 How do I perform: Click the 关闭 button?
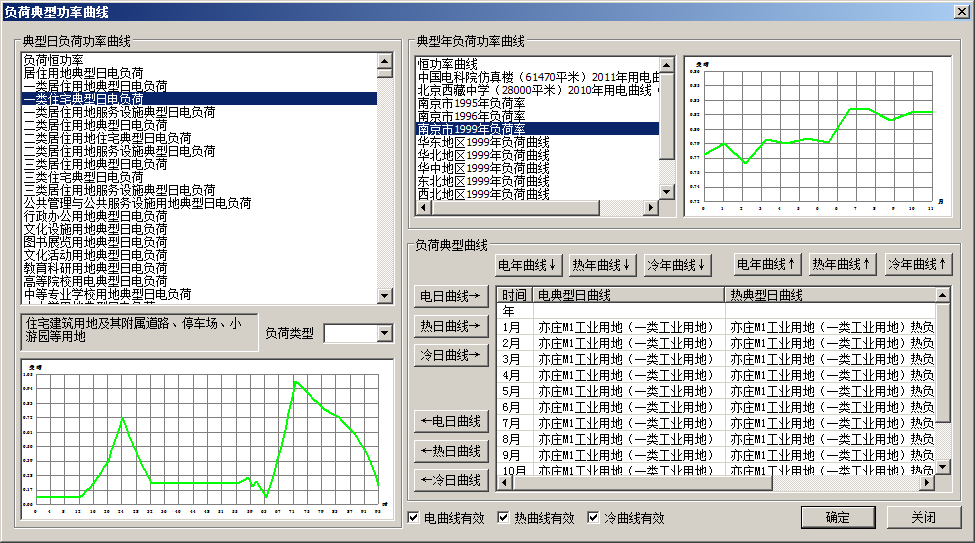(923, 517)
